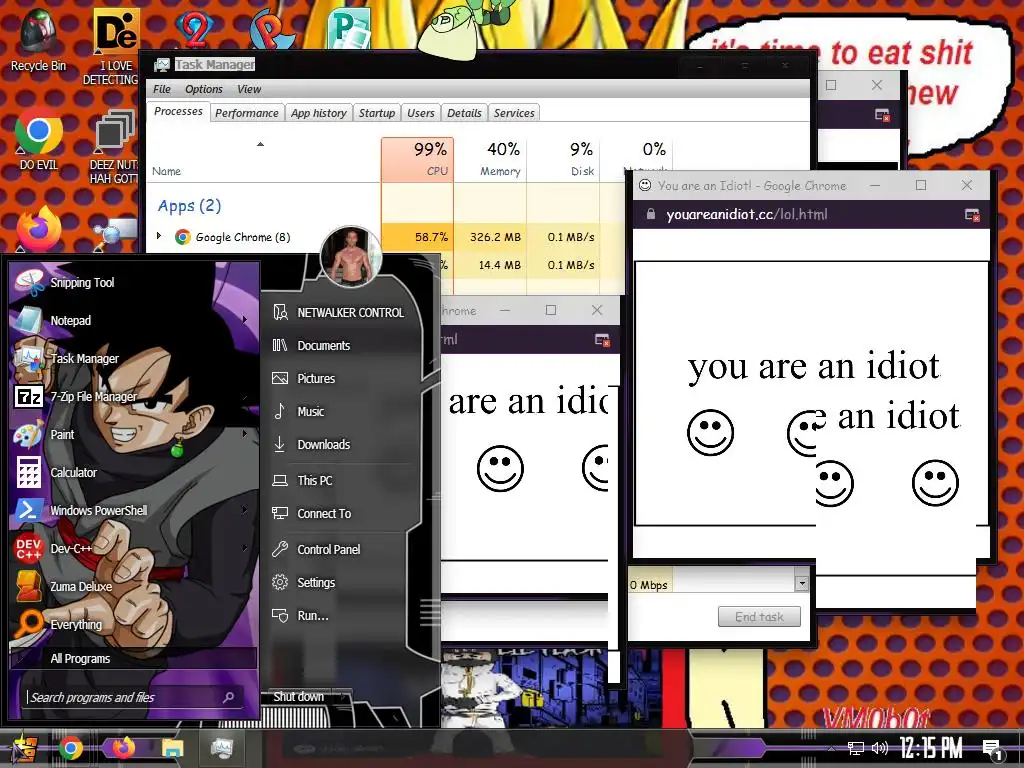Open the Recycle Bin desktop icon
Image resolution: width=1024 pixels, height=768 pixels.
point(38,39)
